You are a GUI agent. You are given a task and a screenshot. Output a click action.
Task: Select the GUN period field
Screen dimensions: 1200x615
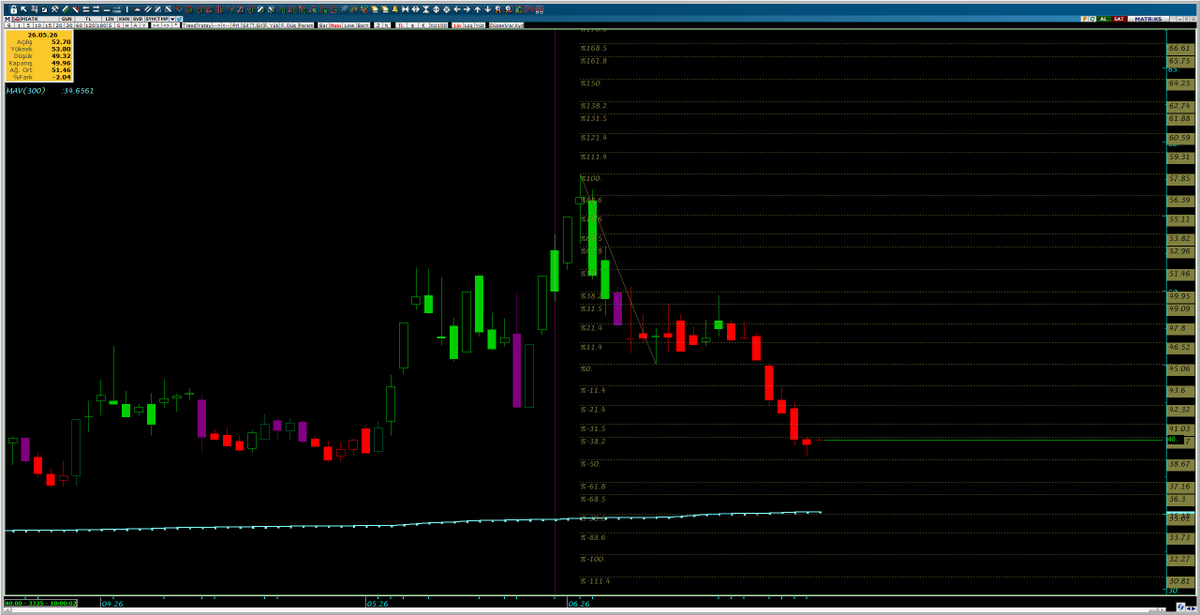pyautogui.click(x=65, y=19)
